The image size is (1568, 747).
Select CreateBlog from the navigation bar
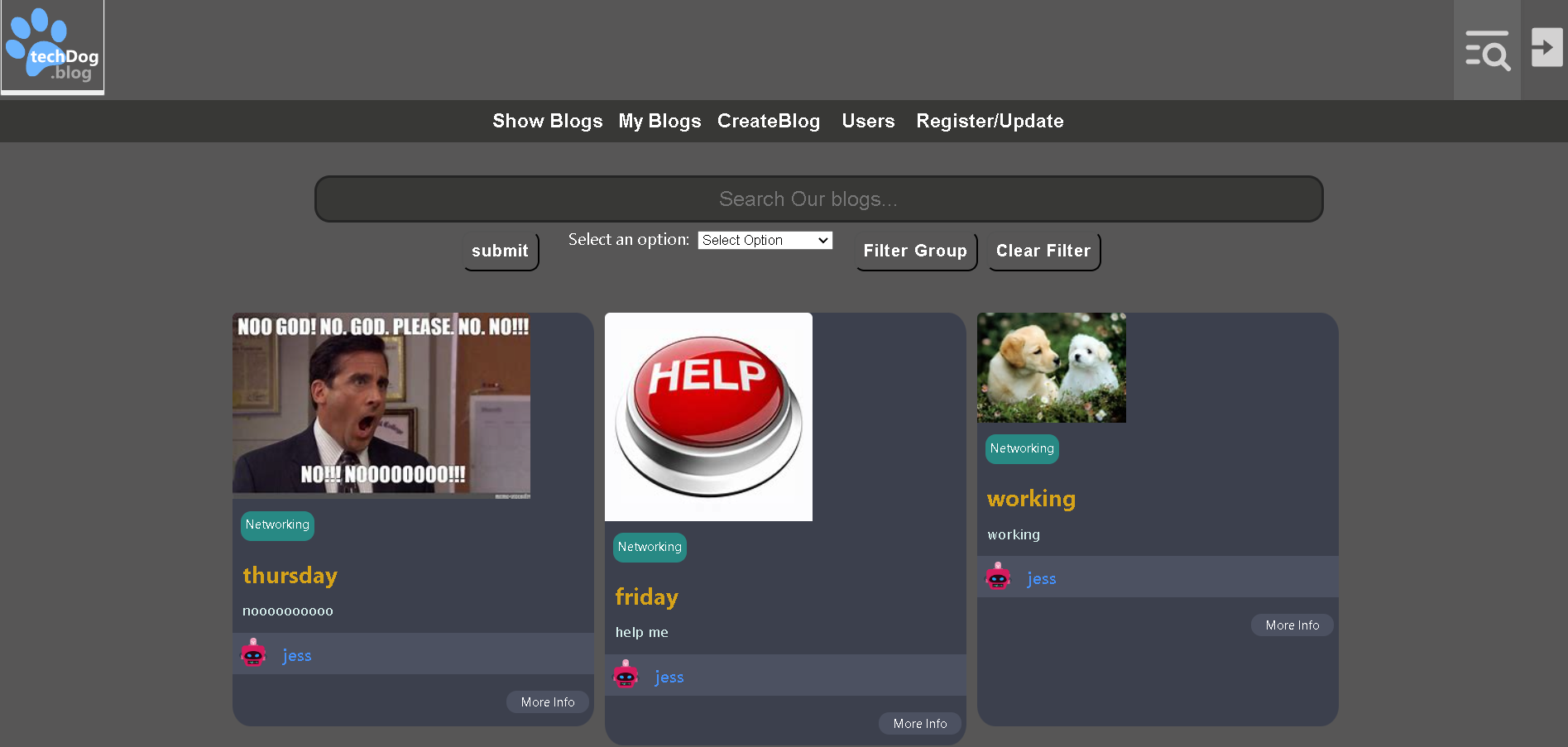(x=768, y=121)
